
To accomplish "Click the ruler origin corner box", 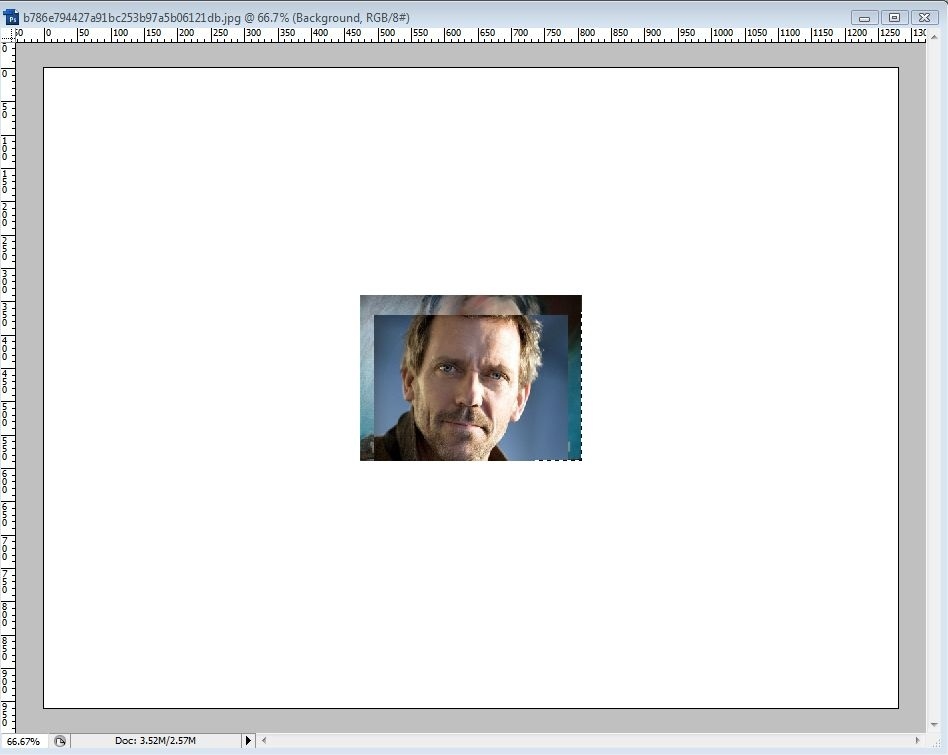I will 7,34.
